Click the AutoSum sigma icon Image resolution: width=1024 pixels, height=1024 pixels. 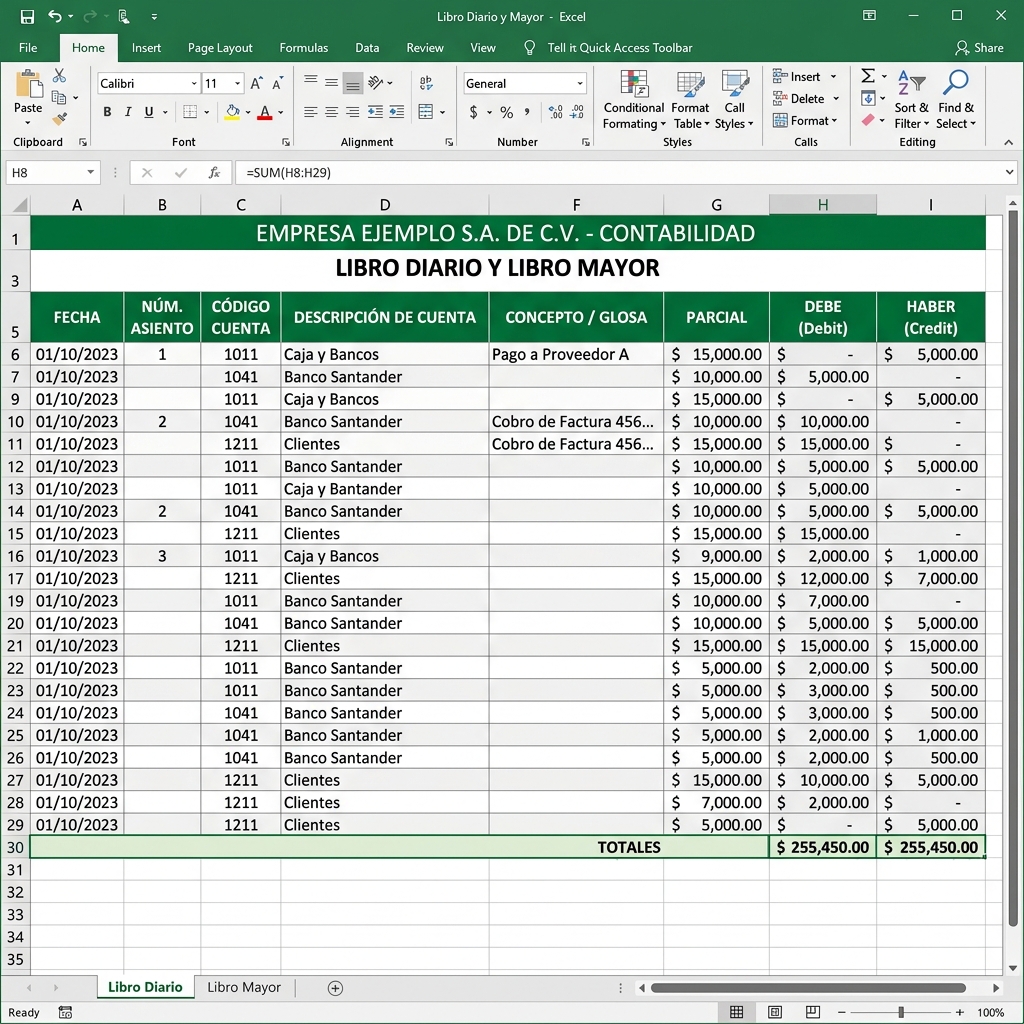[x=868, y=76]
